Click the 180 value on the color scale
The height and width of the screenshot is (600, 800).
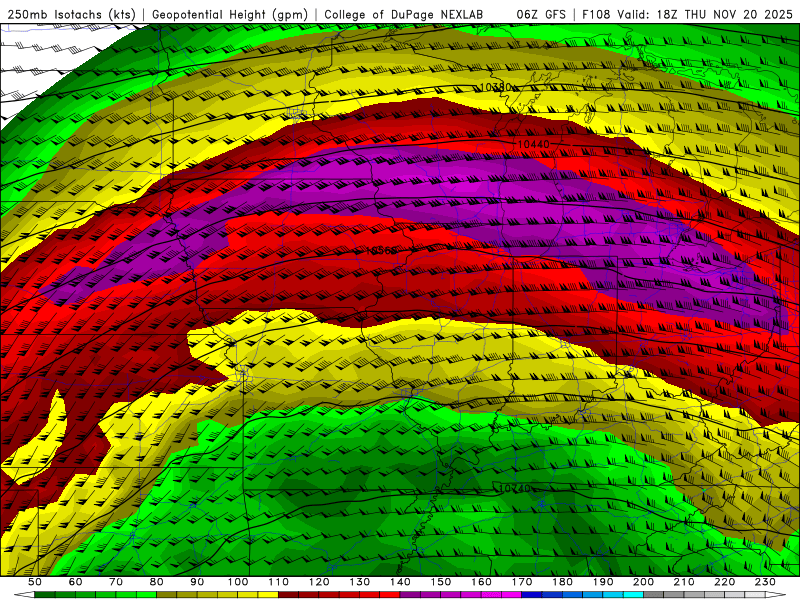pyautogui.click(x=563, y=582)
